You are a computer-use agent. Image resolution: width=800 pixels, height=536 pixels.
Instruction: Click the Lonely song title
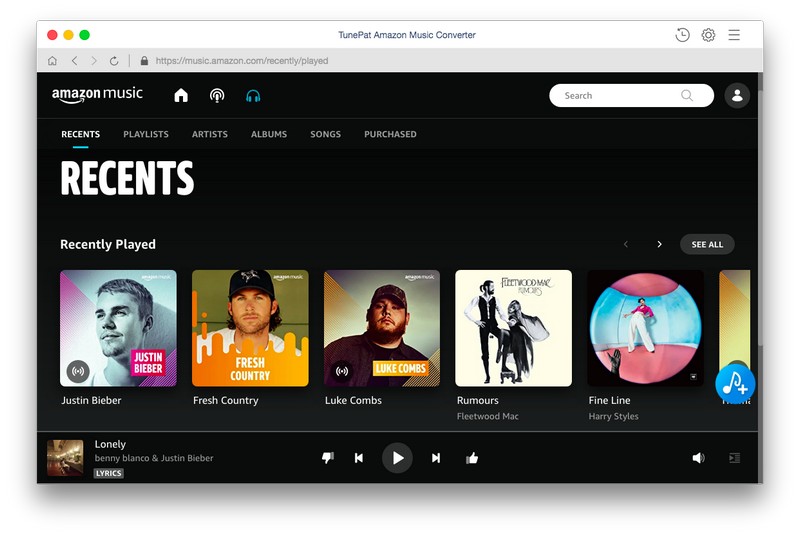pos(110,444)
